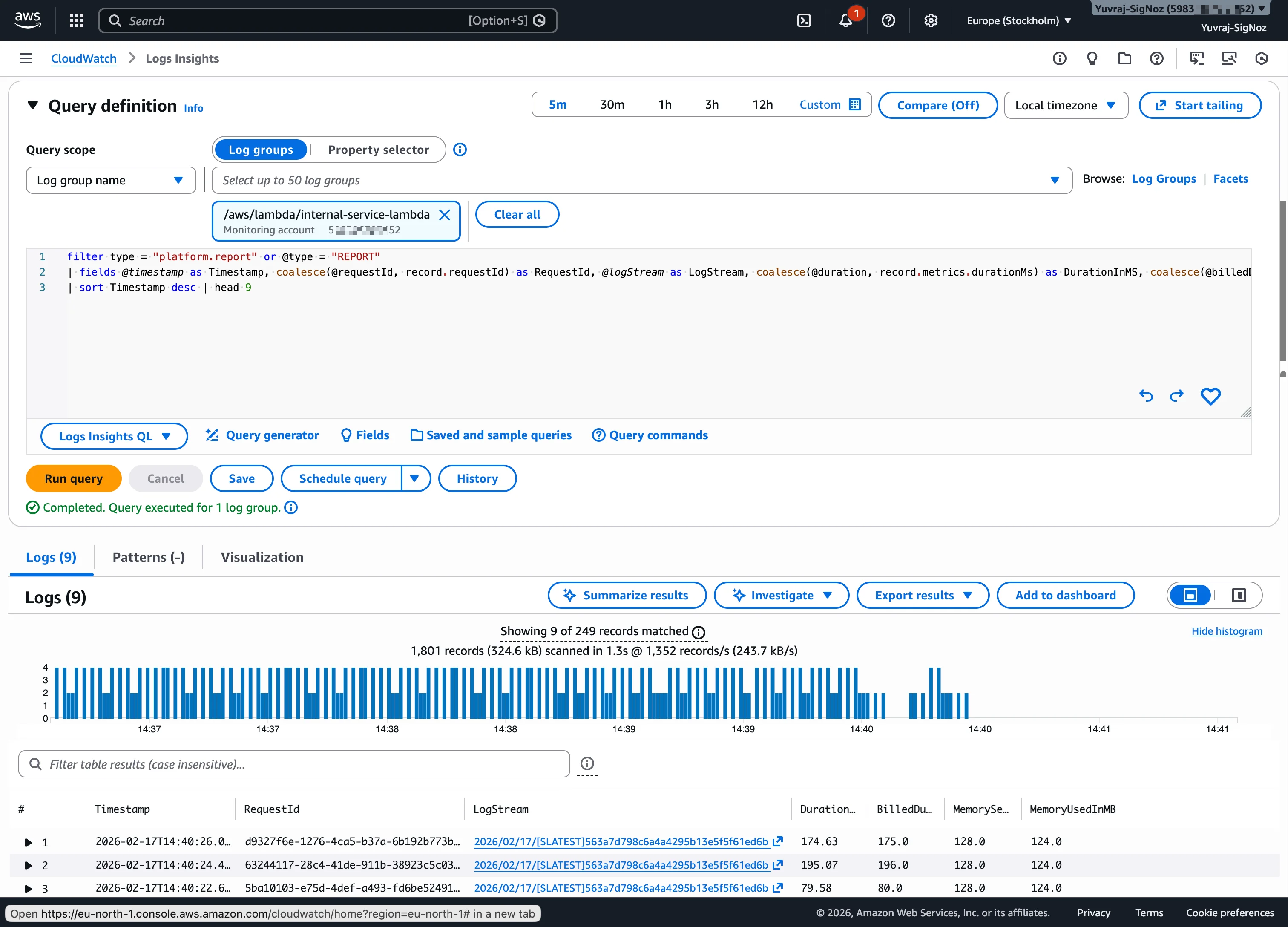This screenshot has width=1288, height=927.
Task: Open the AWS services grid menu
Action: (x=76, y=20)
